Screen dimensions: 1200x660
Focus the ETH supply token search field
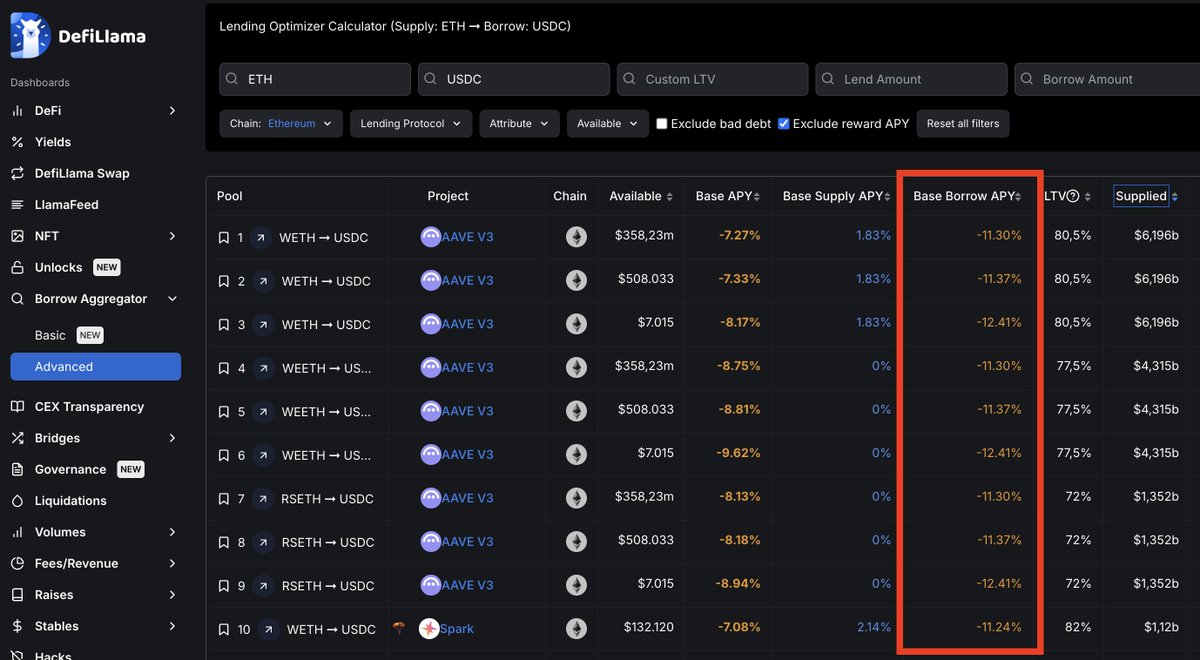[315, 79]
